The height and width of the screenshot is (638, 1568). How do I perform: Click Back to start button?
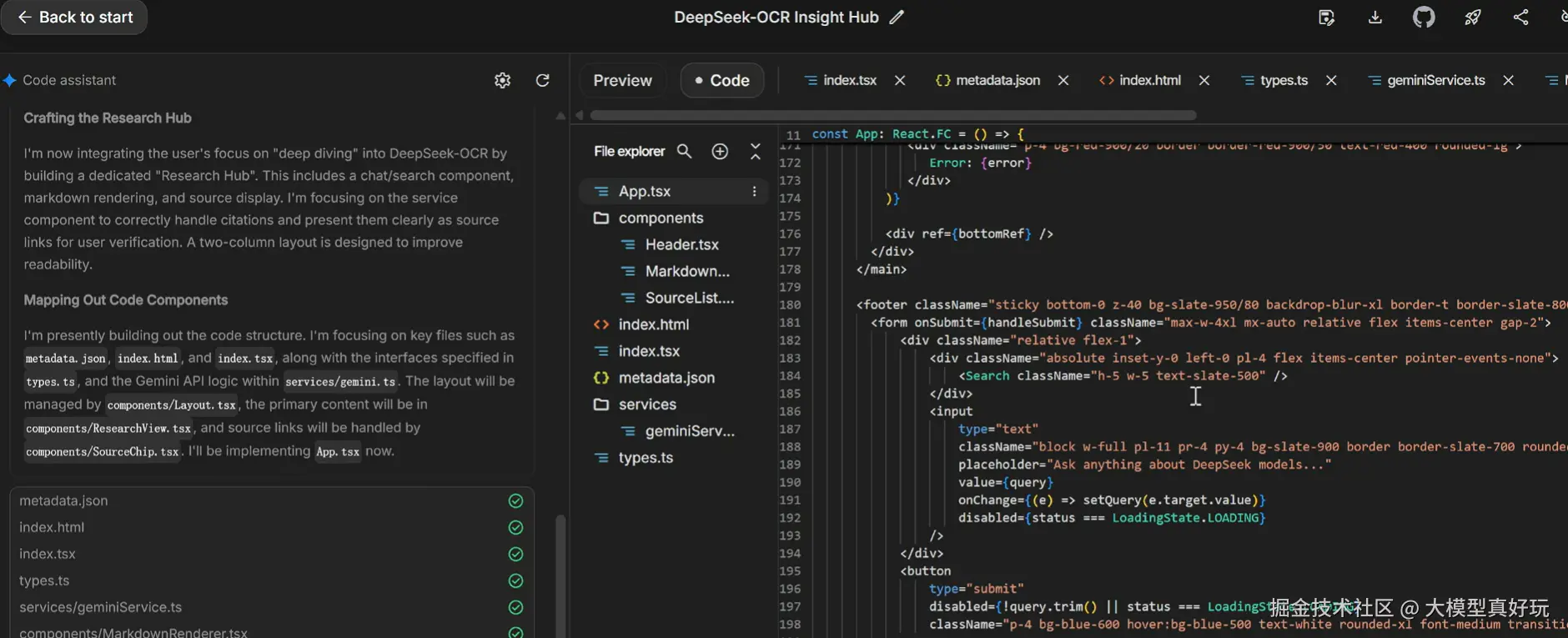point(75,18)
